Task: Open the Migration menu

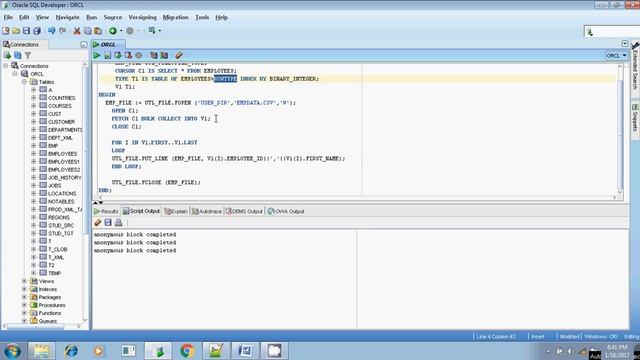Action: 176,18
